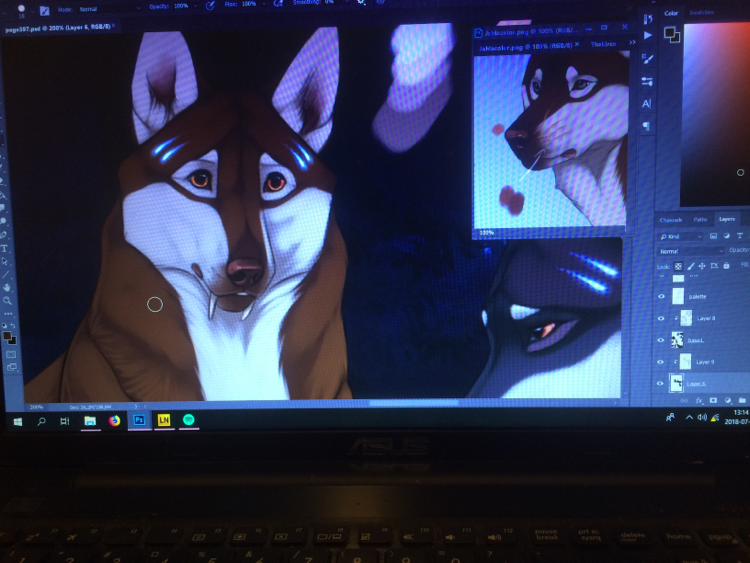Change screen mode icon at toolbar bottom
This screenshot has width=750, height=563.
point(11,367)
